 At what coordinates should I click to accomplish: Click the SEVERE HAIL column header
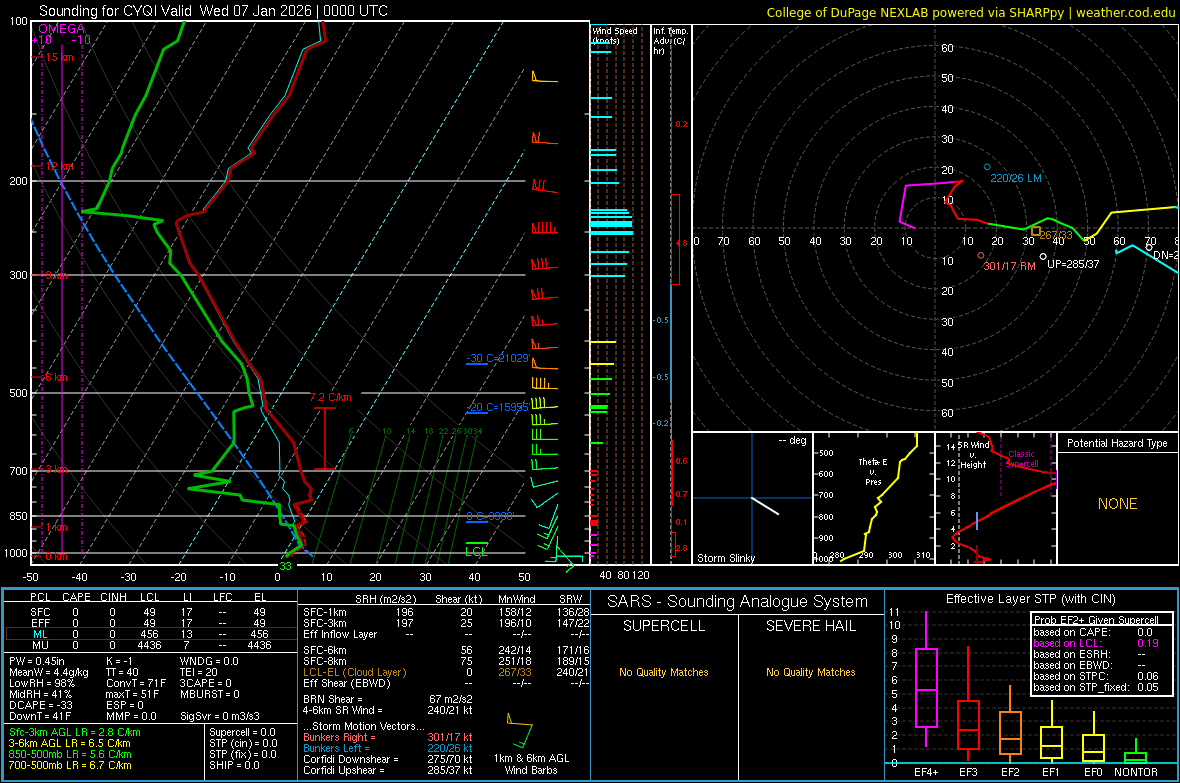(810, 626)
